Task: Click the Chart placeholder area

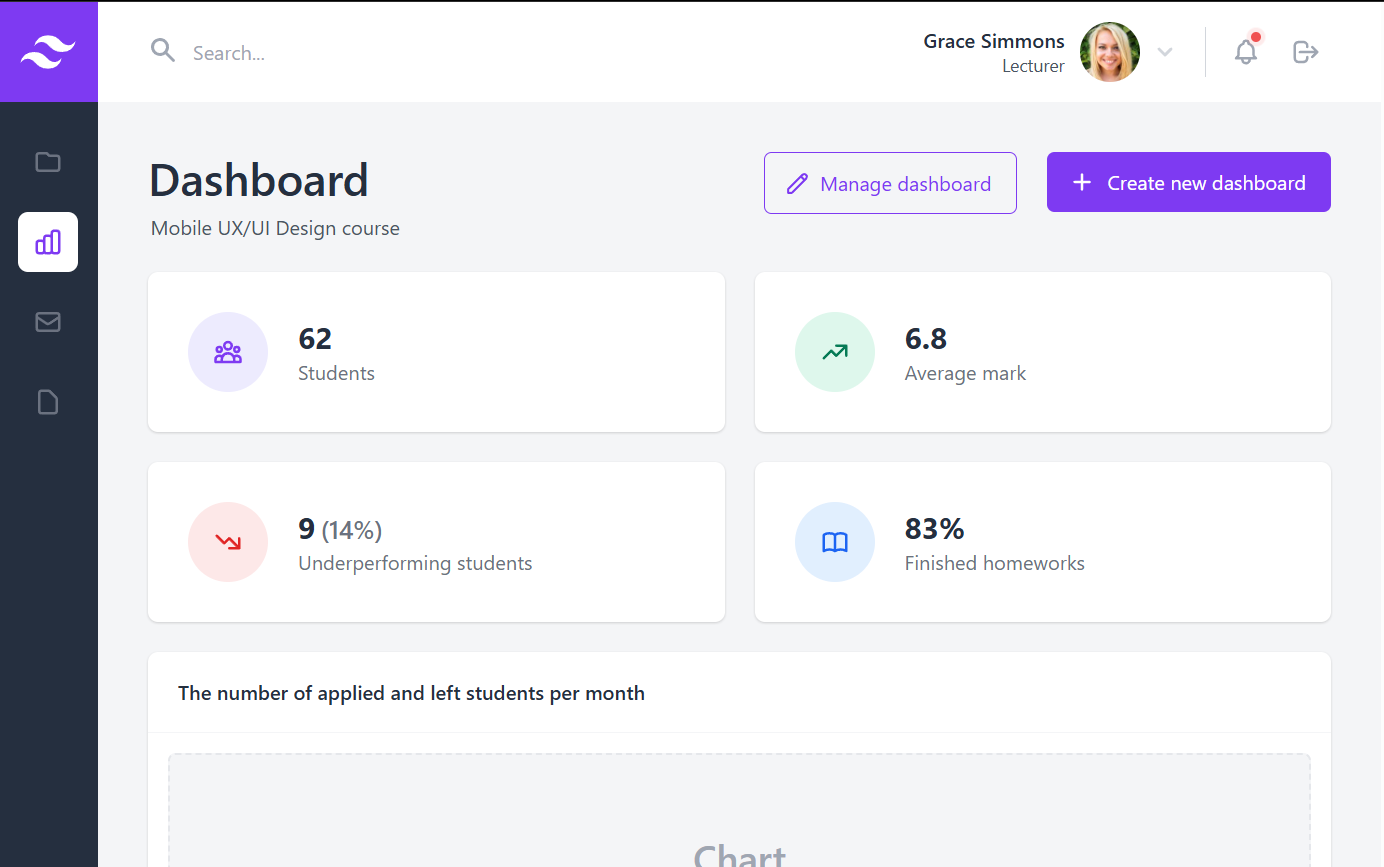Action: point(739,810)
